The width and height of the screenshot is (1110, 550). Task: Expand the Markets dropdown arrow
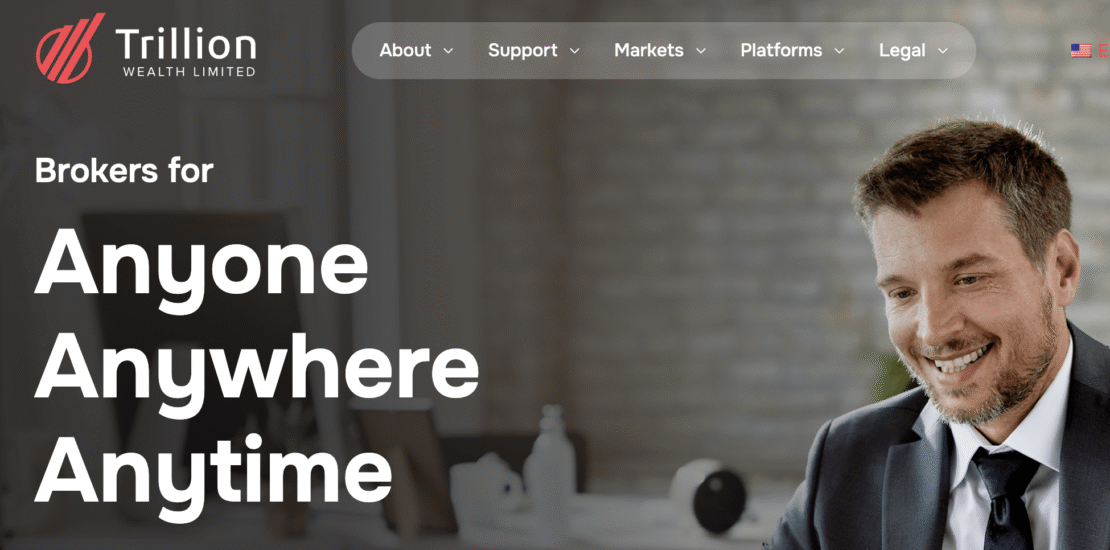pyautogui.click(x=701, y=51)
